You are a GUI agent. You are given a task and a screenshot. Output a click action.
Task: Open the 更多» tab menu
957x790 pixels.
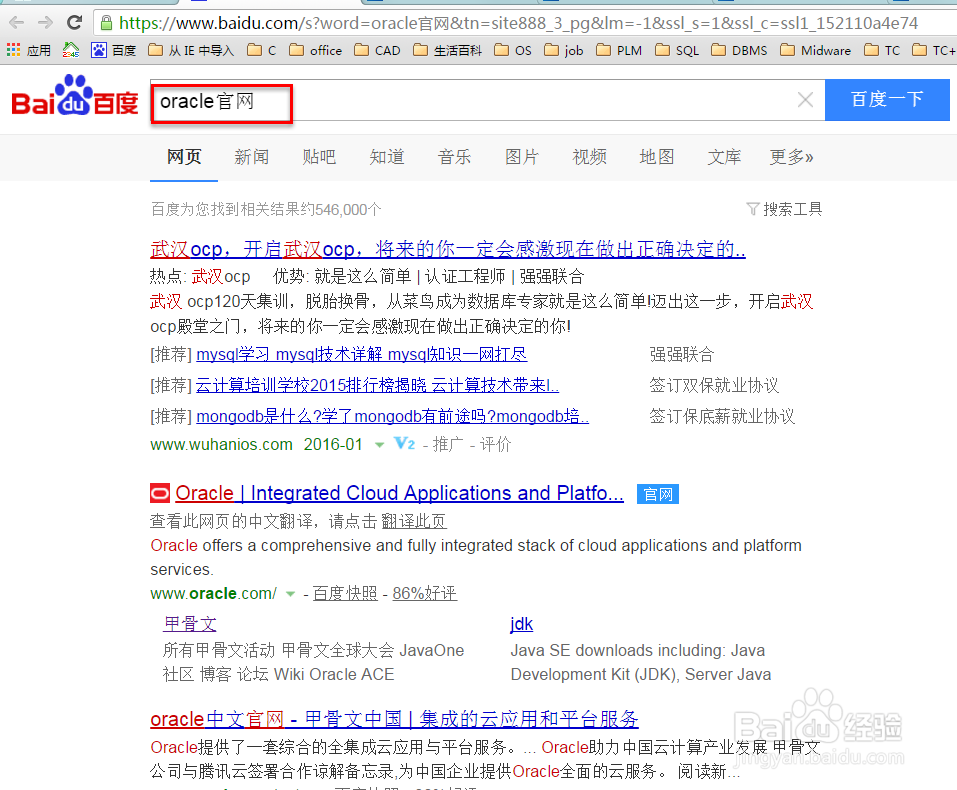click(x=791, y=157)
